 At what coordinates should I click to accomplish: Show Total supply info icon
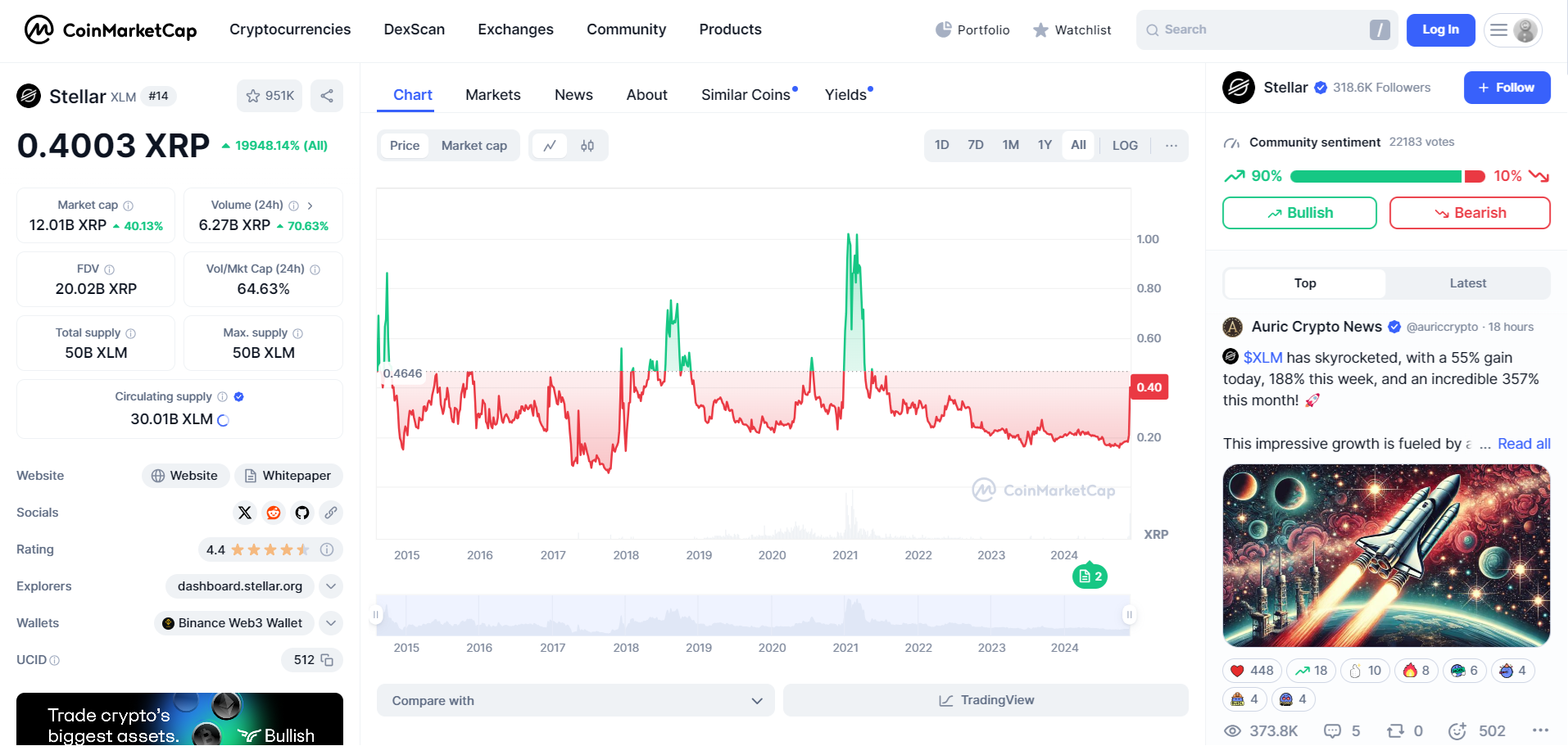(130, 333)
